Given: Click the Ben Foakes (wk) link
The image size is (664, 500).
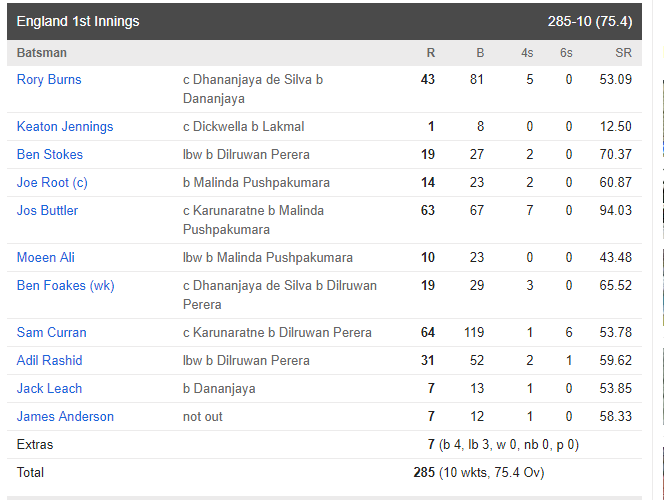Looking at the screenshot, I should point(66,285).
